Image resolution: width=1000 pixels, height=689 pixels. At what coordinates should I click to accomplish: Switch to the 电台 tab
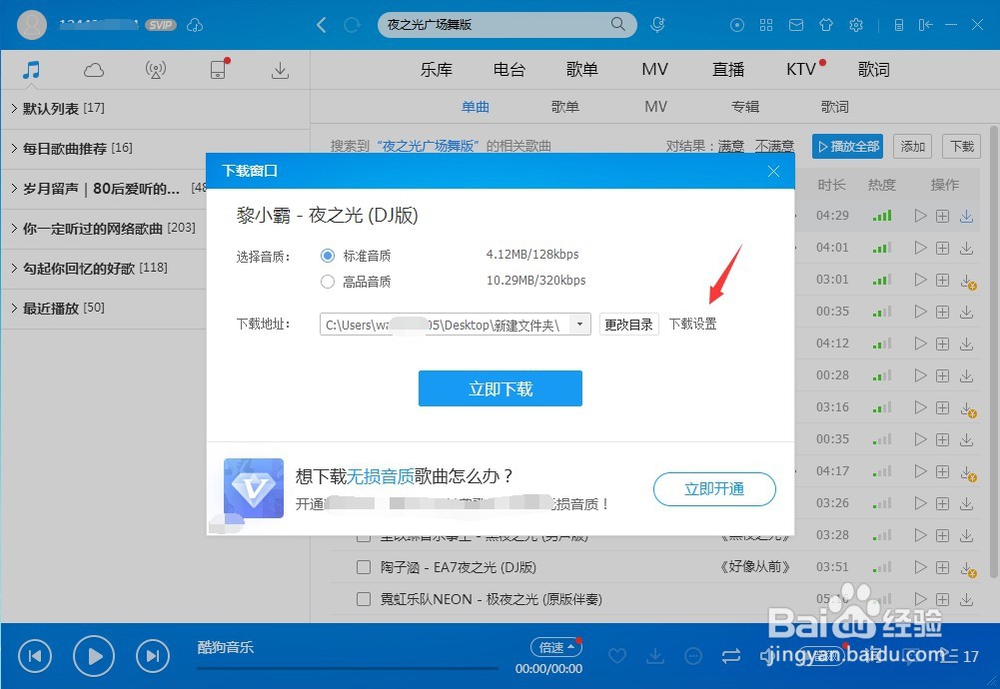coord(509,69)
